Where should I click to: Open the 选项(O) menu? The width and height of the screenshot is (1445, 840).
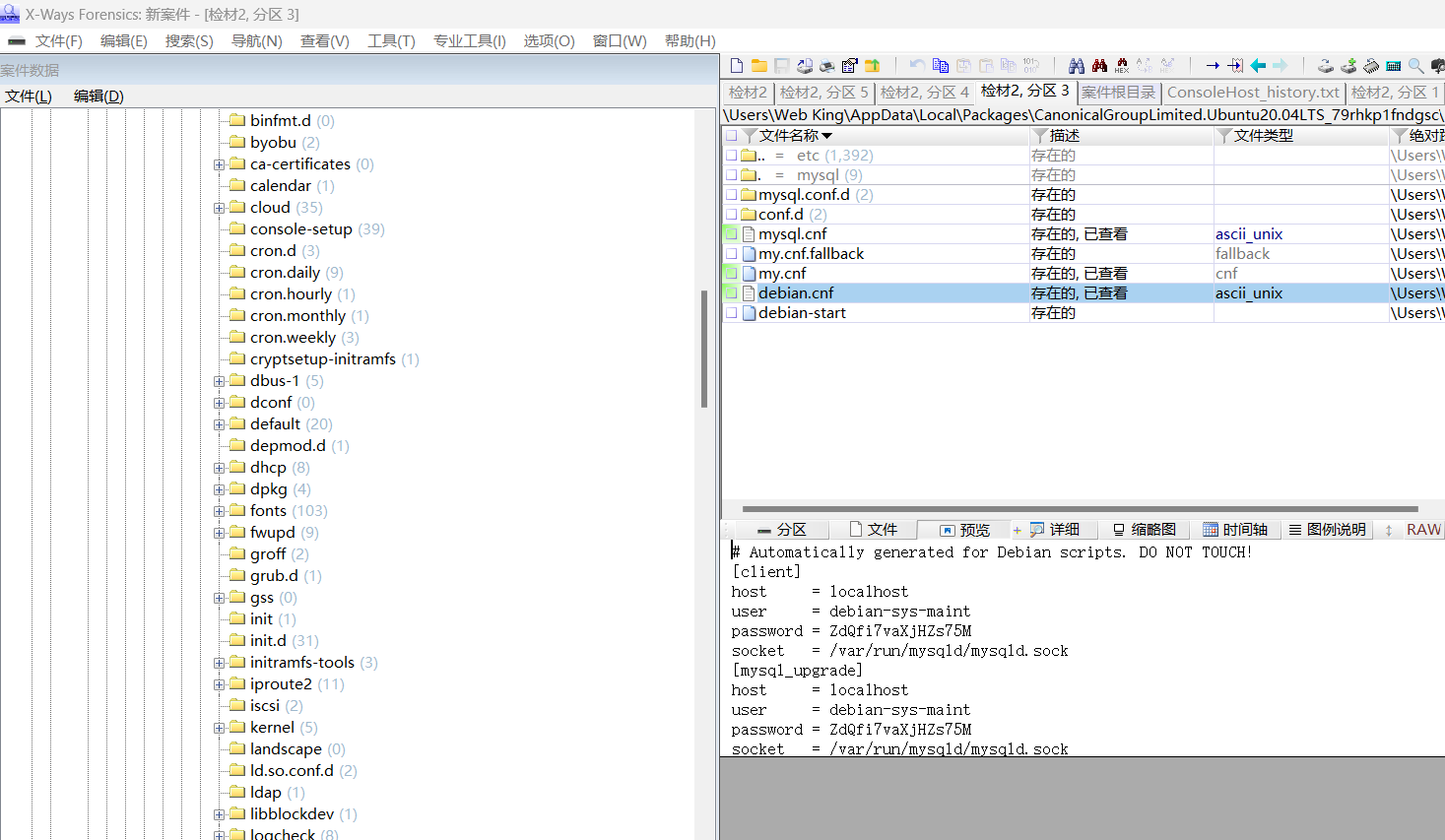[x=549, y=41]
